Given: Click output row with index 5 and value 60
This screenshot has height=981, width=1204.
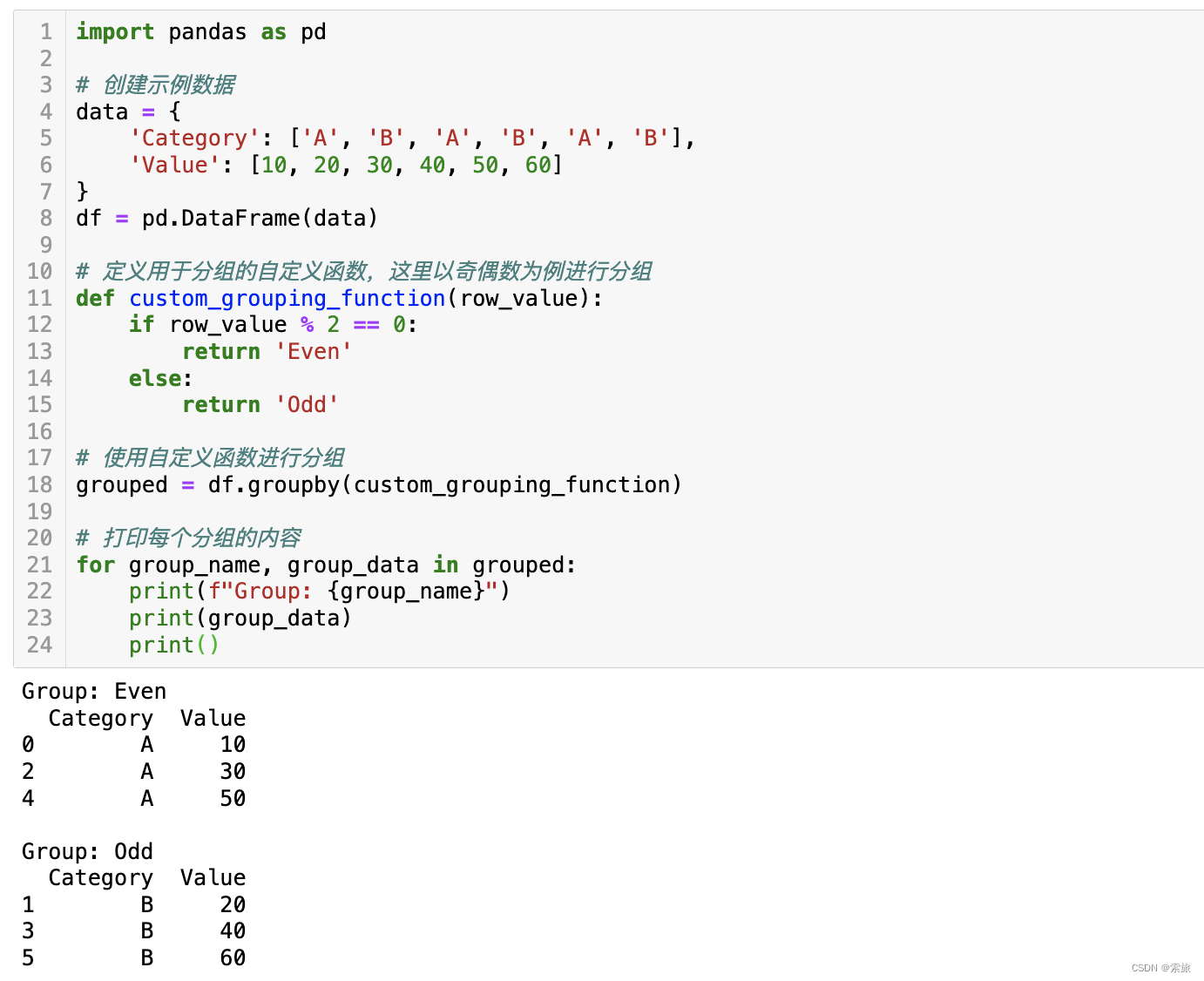Looking at the screenshot, I should [134, 958].
